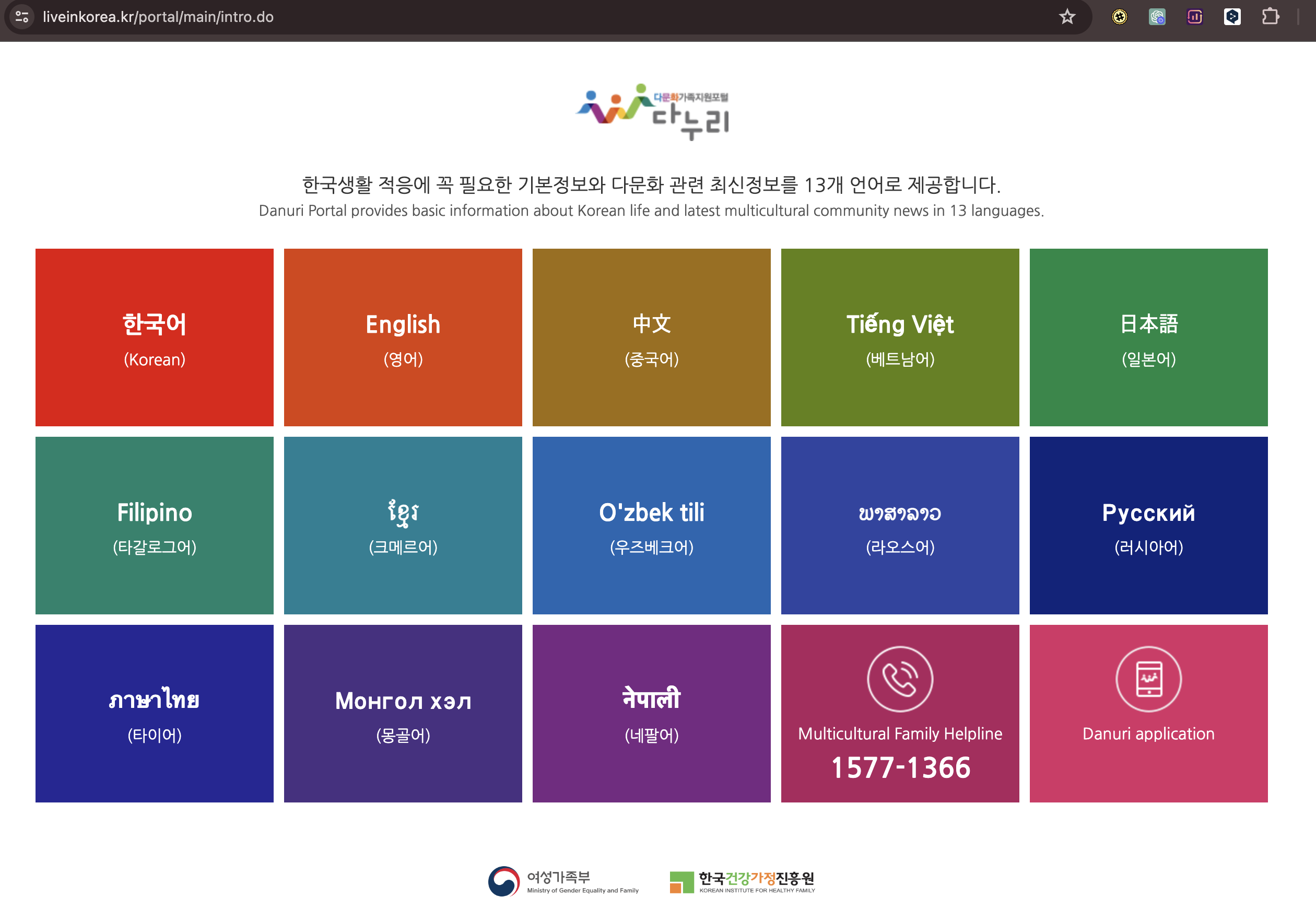Select the red 한국어 (Korean) tile
This screenshot has height=908, width=1316.
[x=154, y=337]
